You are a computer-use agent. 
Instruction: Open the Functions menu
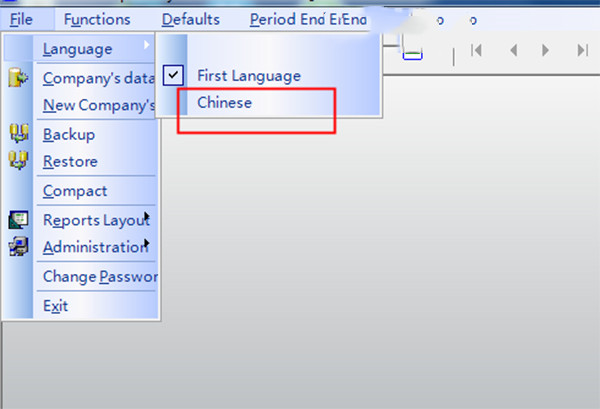[96, 19]
